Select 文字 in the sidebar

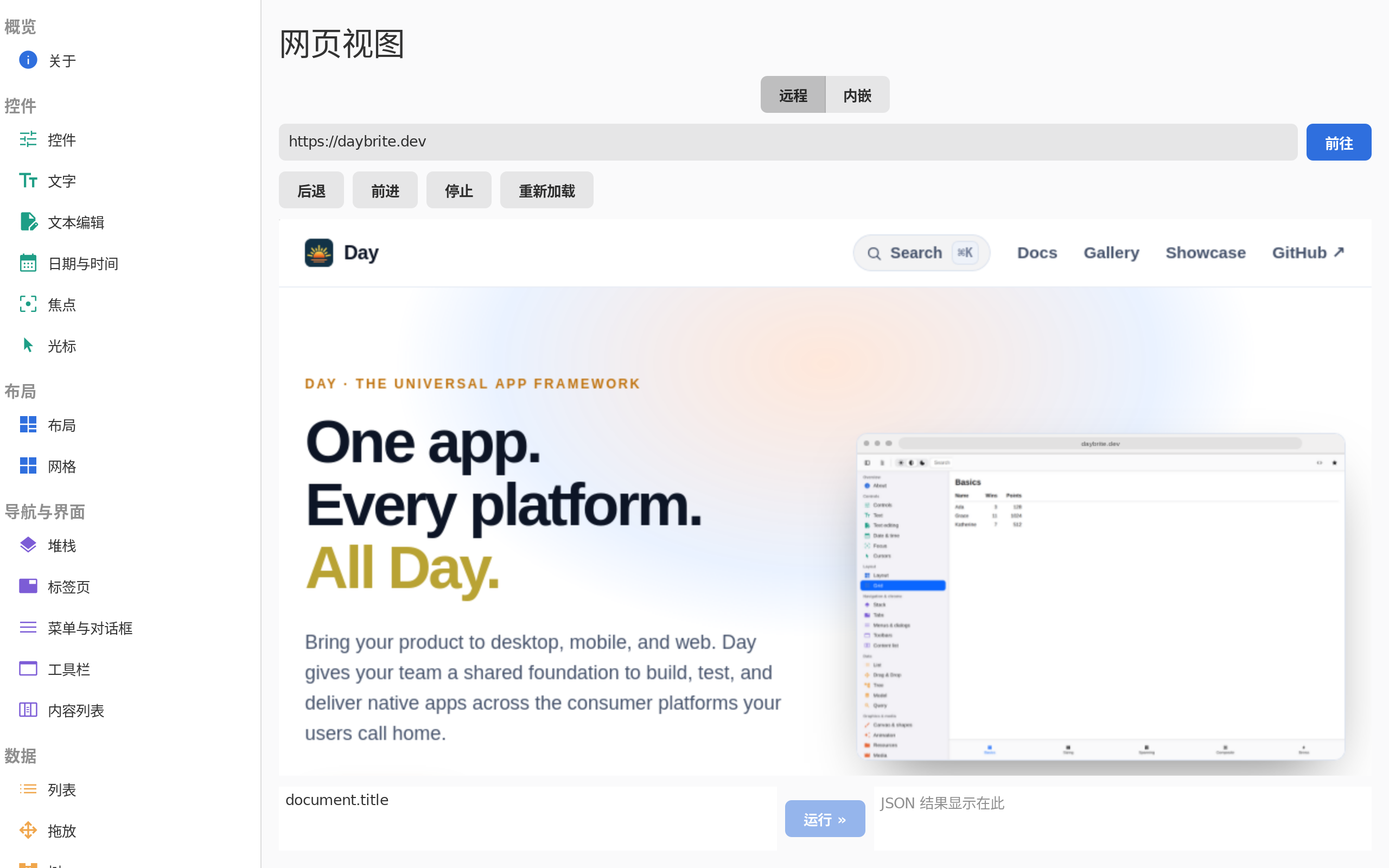130,181
